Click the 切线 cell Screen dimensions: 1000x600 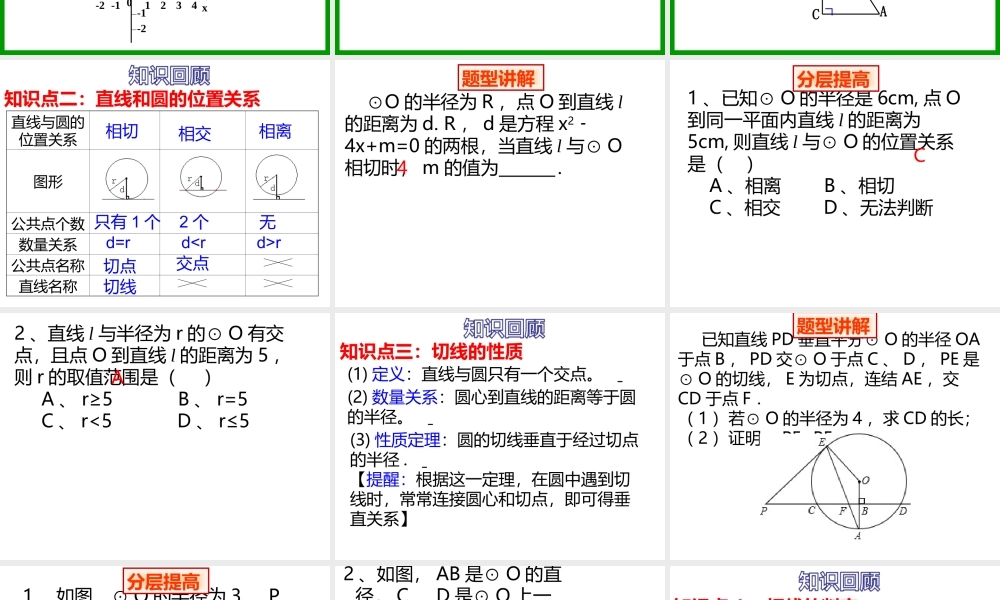point(120,286)
